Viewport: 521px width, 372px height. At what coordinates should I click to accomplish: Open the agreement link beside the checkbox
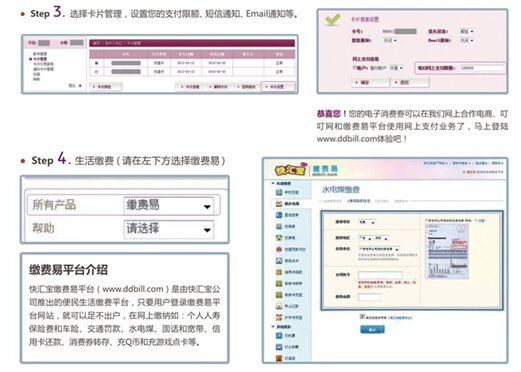400,318
